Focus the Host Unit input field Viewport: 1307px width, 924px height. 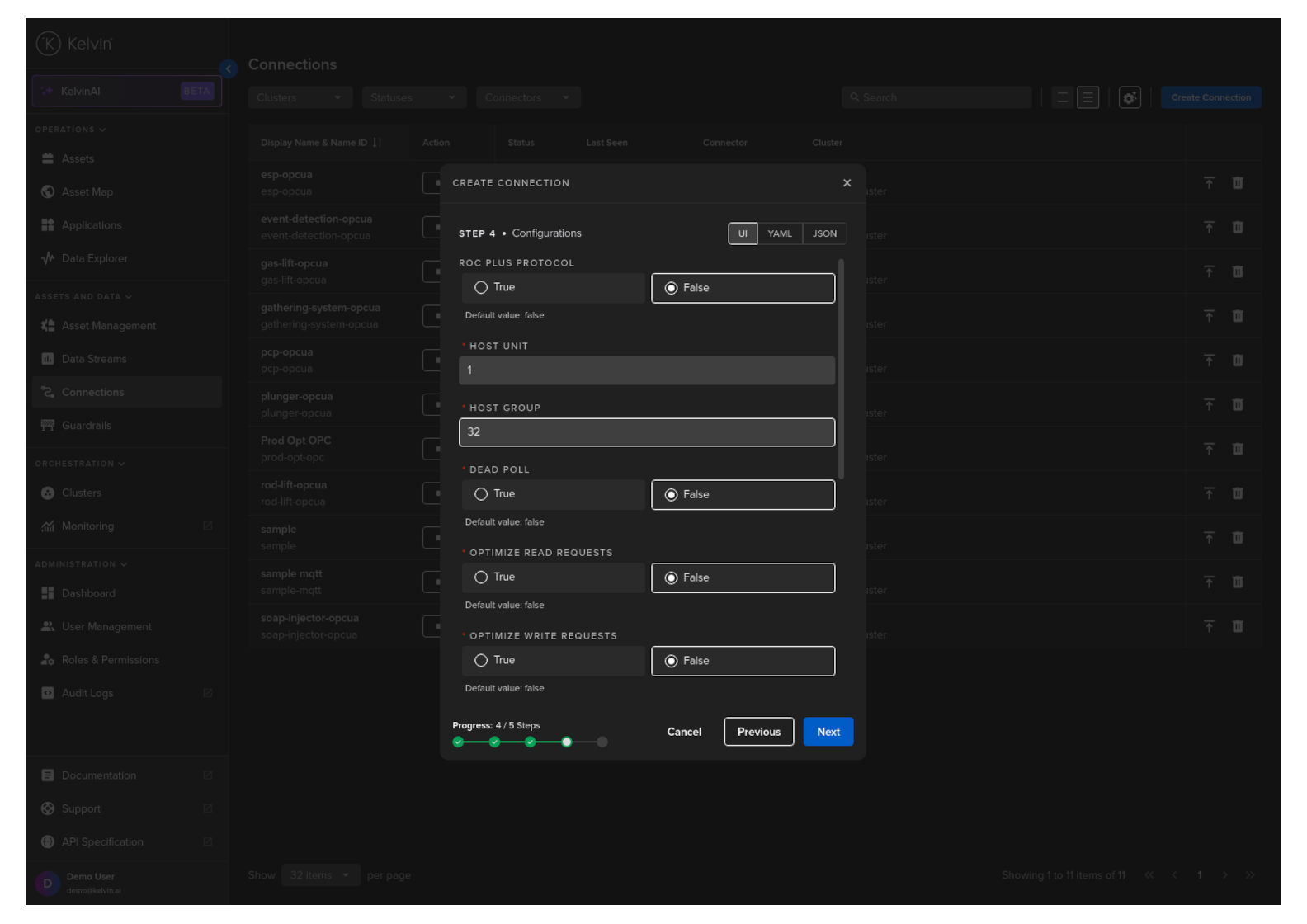point(646,370)
